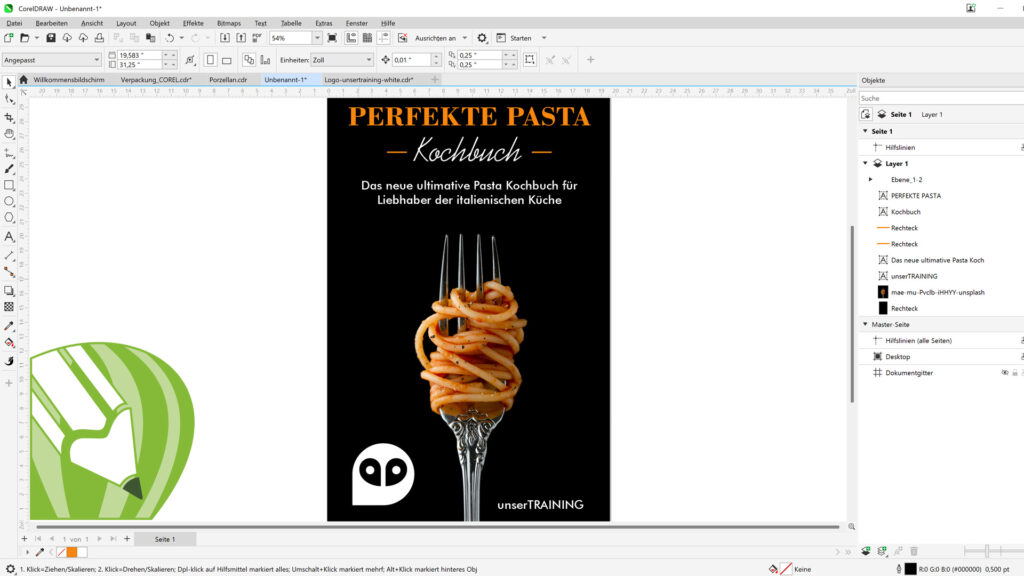1024x576 pixels.
Task: Click the Undo arrow icon
Action: (170, 38)
